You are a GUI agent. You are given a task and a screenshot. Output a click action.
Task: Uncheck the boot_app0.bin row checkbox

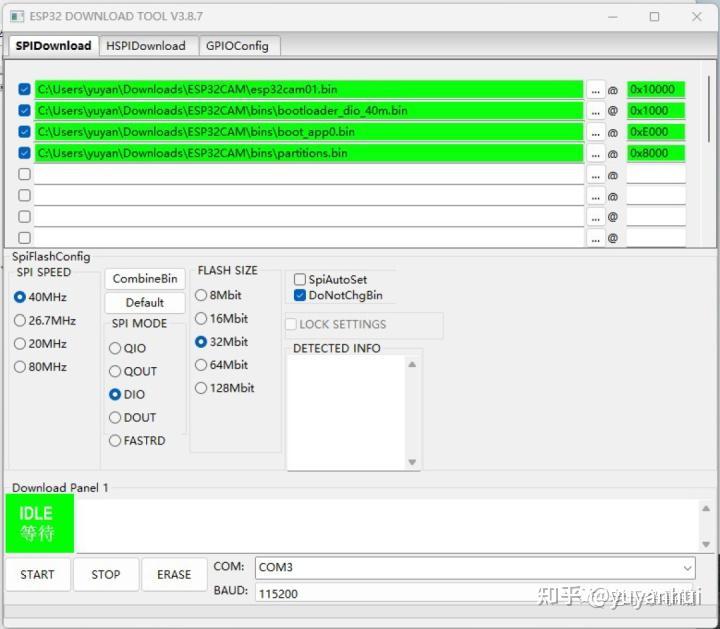click(24, 132)
